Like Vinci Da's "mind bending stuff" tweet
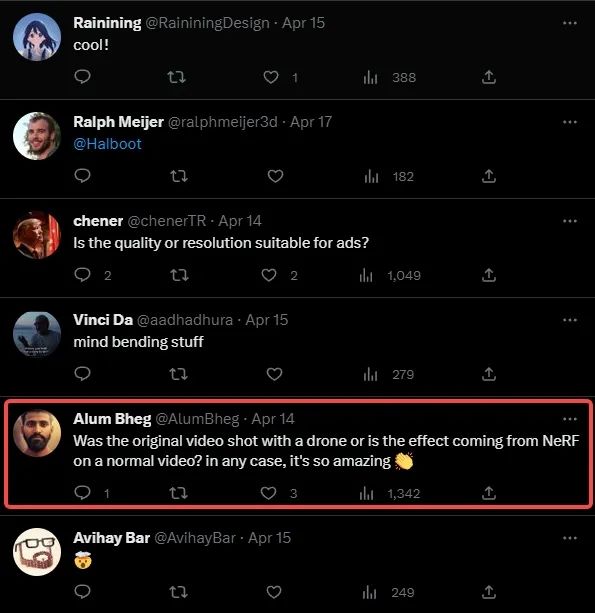 point(274,374)
